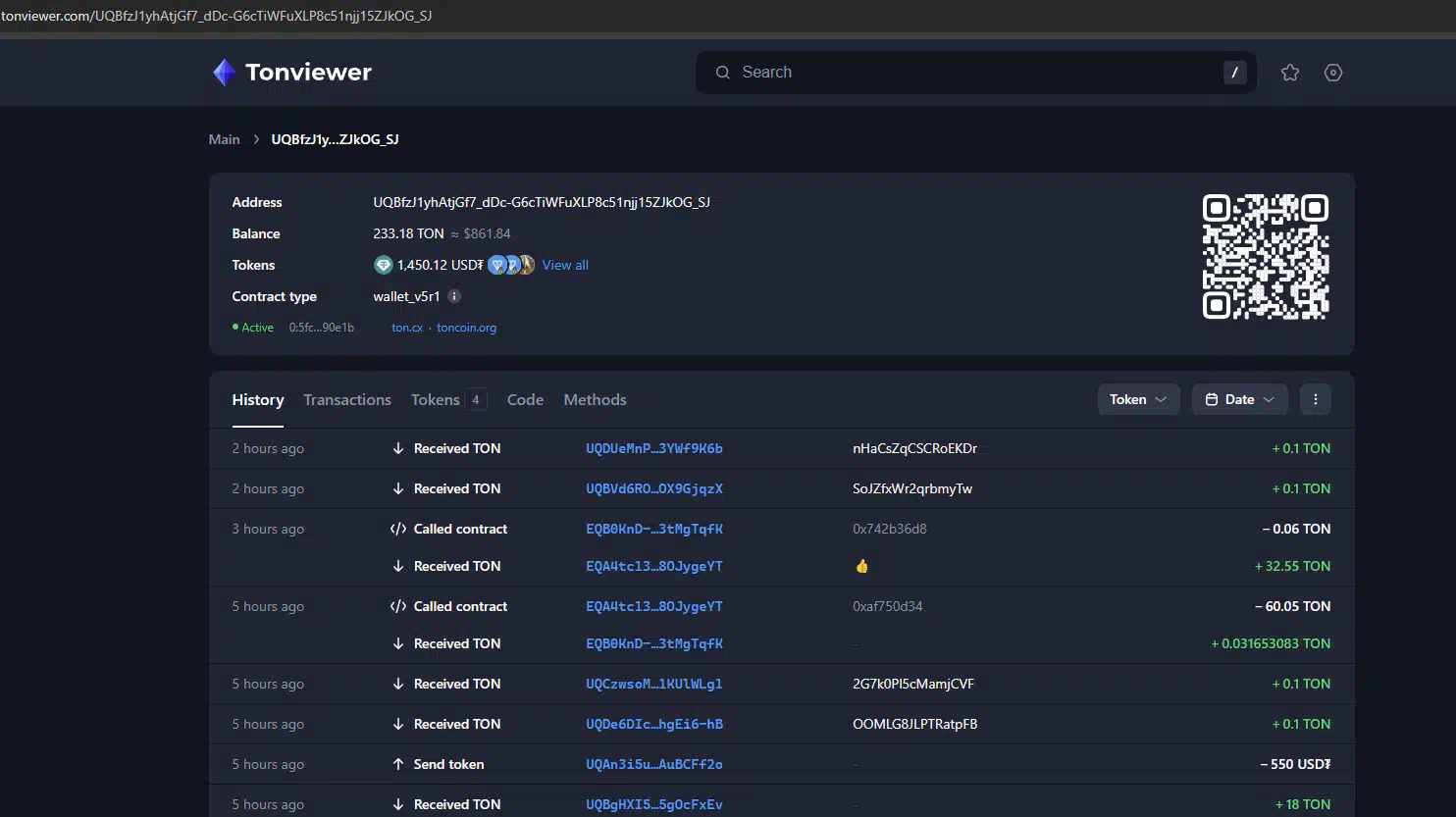Image resolution: width=1456 pixels, height=817 pixels.
Task: Click the –0.06 TON amount
Action: (x=1296, y=529)
